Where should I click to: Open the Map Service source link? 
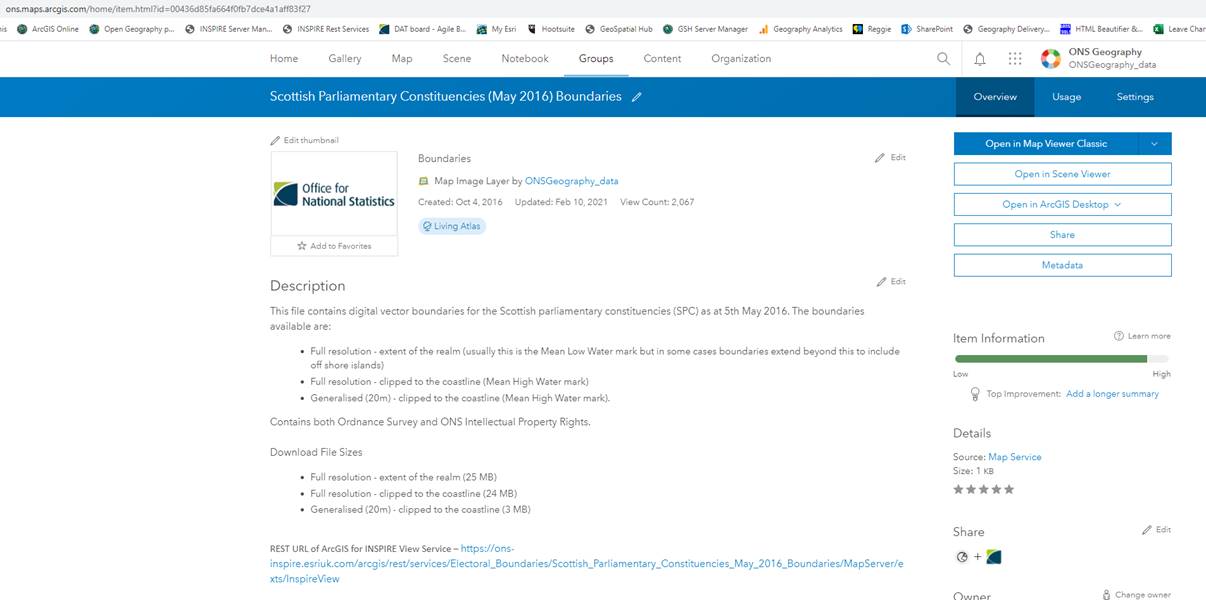tap(1015, 457)
